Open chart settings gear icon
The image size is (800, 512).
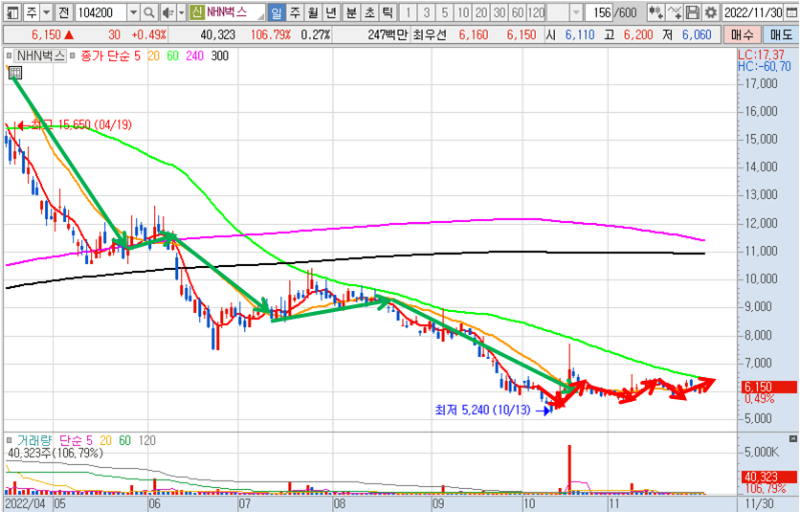(710, 12)
